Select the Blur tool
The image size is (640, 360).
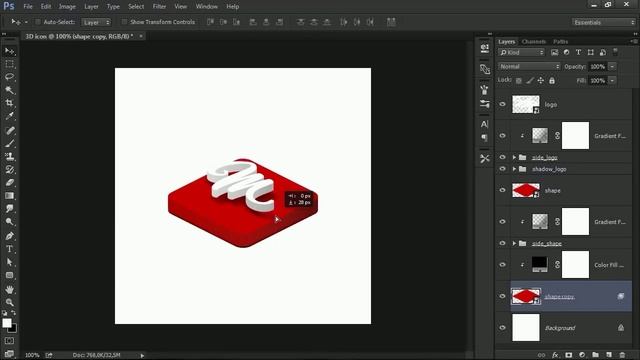(x=9, y=209)
